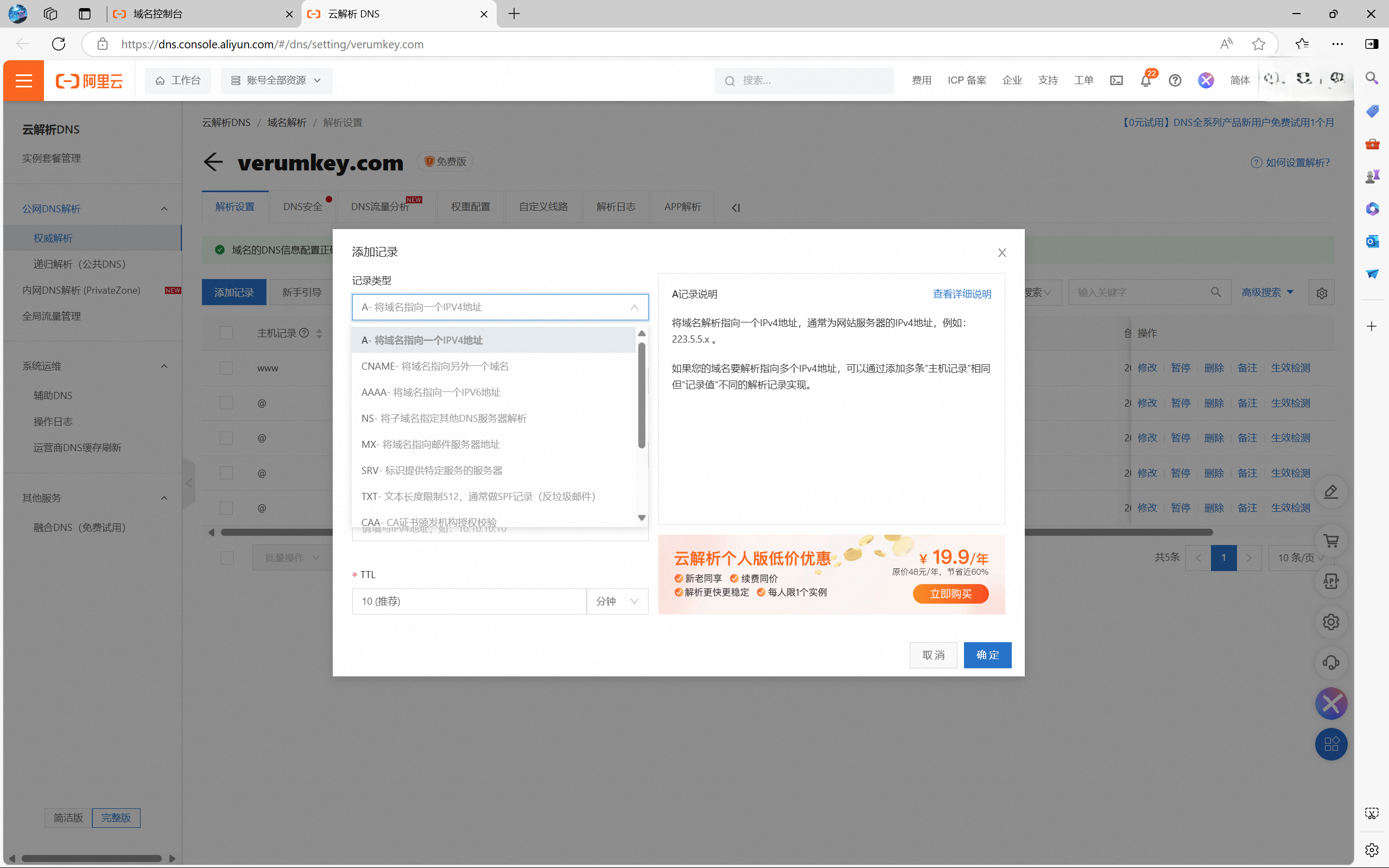Viewport: 1389px width, 868px height.
Task: Check the box for the www record
Action: click(x=226, y=368)
